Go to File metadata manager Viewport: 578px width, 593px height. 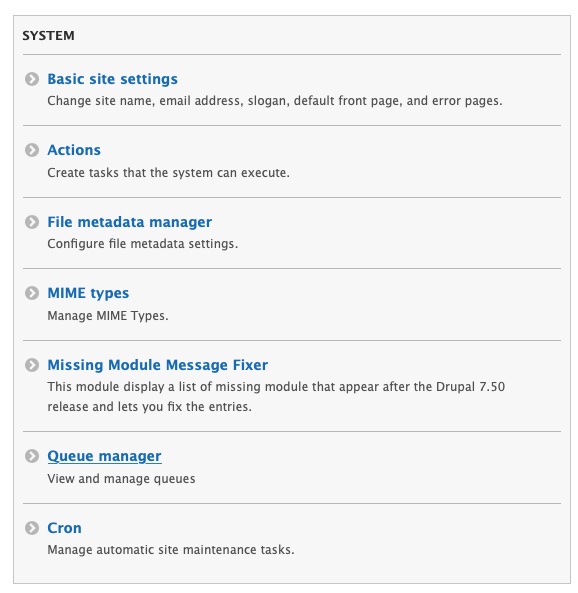pyautogui.click(x=129, y=222)
